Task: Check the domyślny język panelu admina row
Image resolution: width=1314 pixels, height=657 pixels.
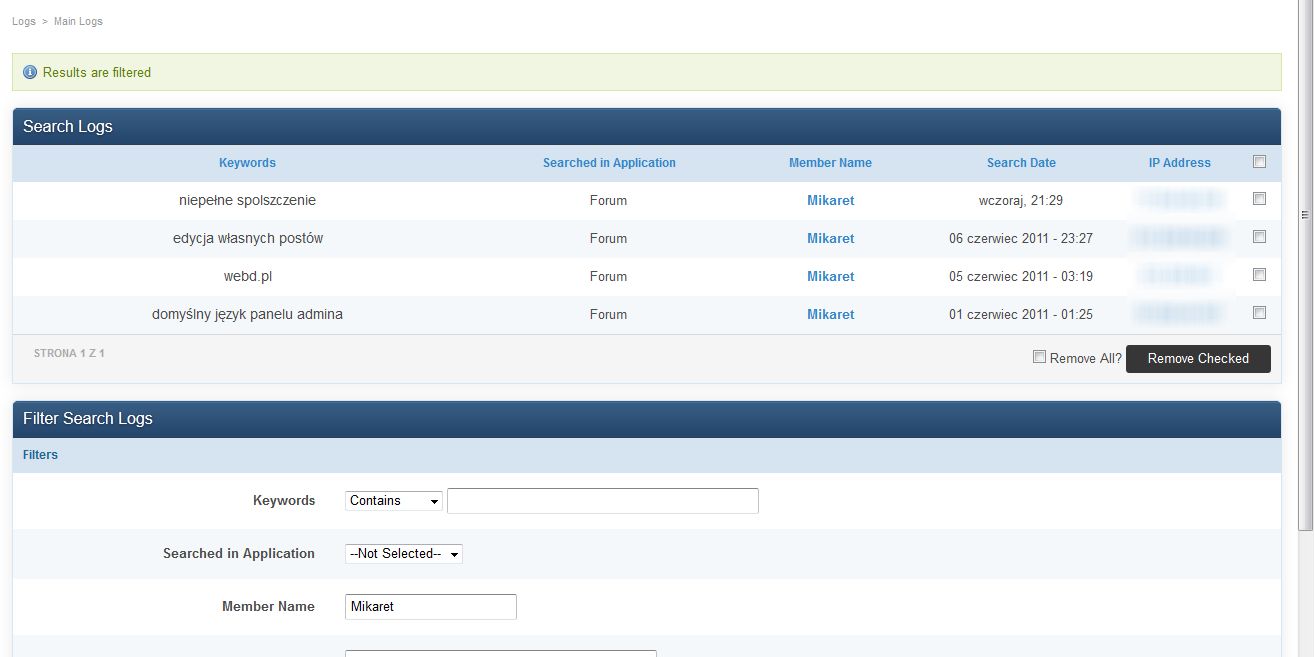Action: [x=1259, y=313]
